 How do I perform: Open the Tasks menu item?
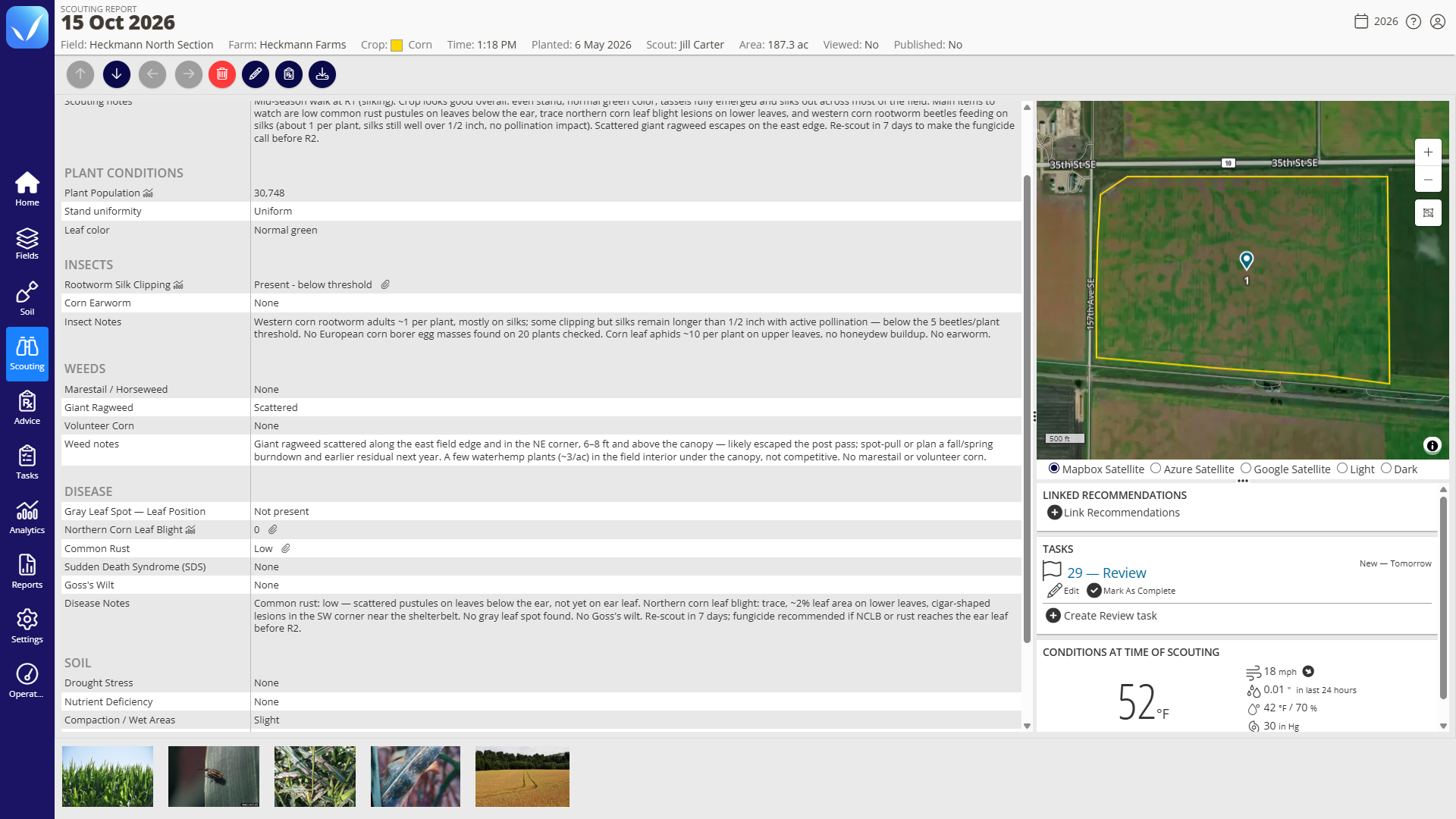[x=27, y=463]
